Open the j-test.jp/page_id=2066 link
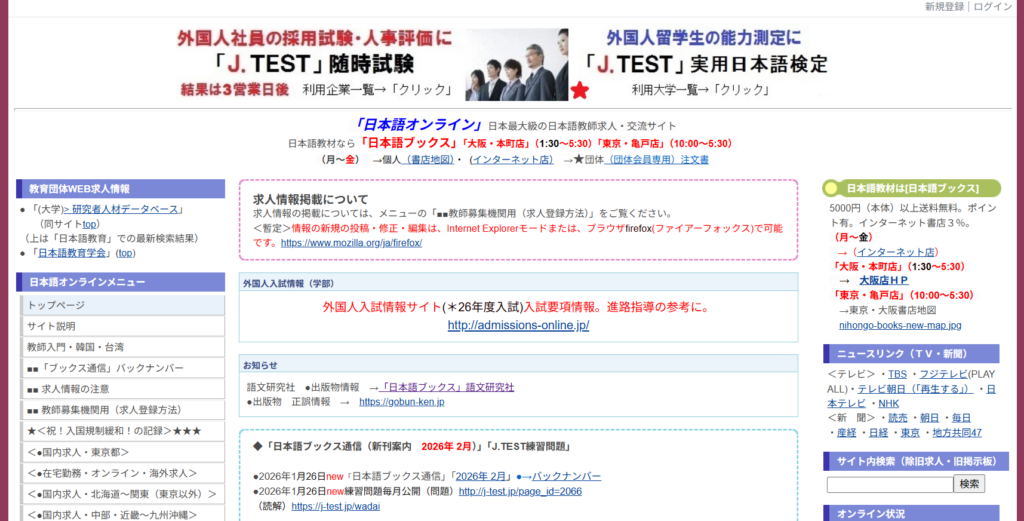Screen dimensions: 1024x521 (x=520, y=491)
